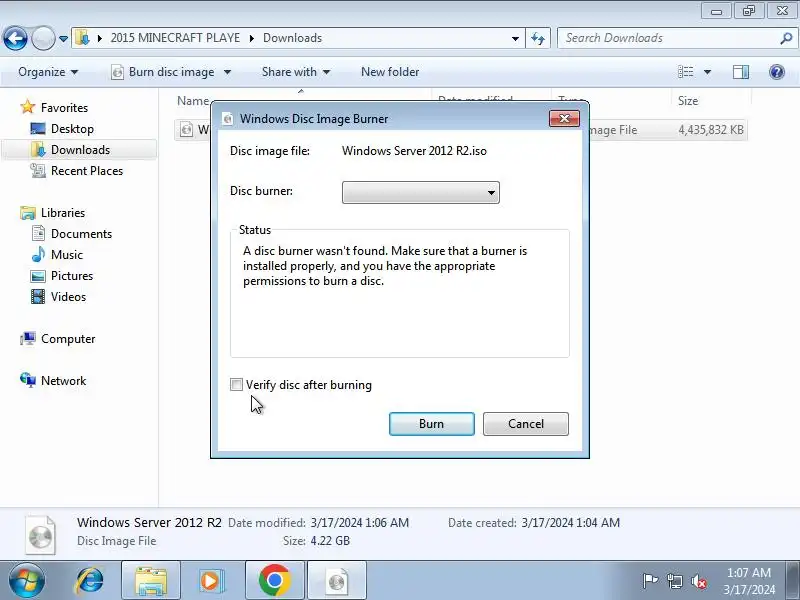
Task: Click the search magnifier icon
Action: (786, 38)
